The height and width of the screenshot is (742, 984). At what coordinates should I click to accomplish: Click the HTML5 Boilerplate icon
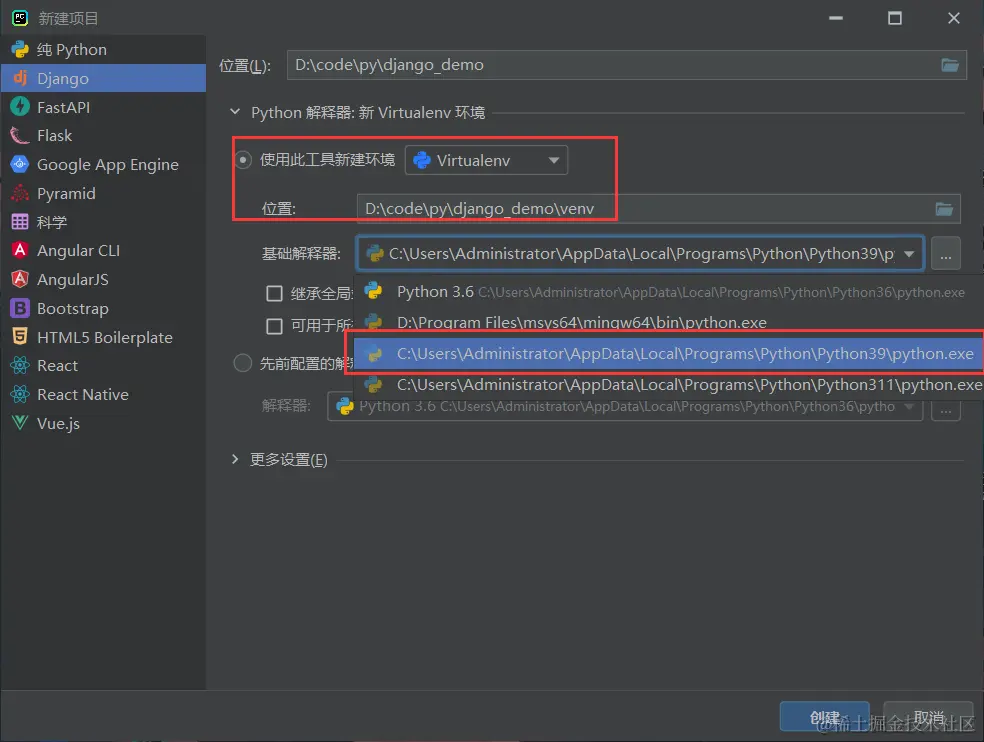[x=20, y=337]
